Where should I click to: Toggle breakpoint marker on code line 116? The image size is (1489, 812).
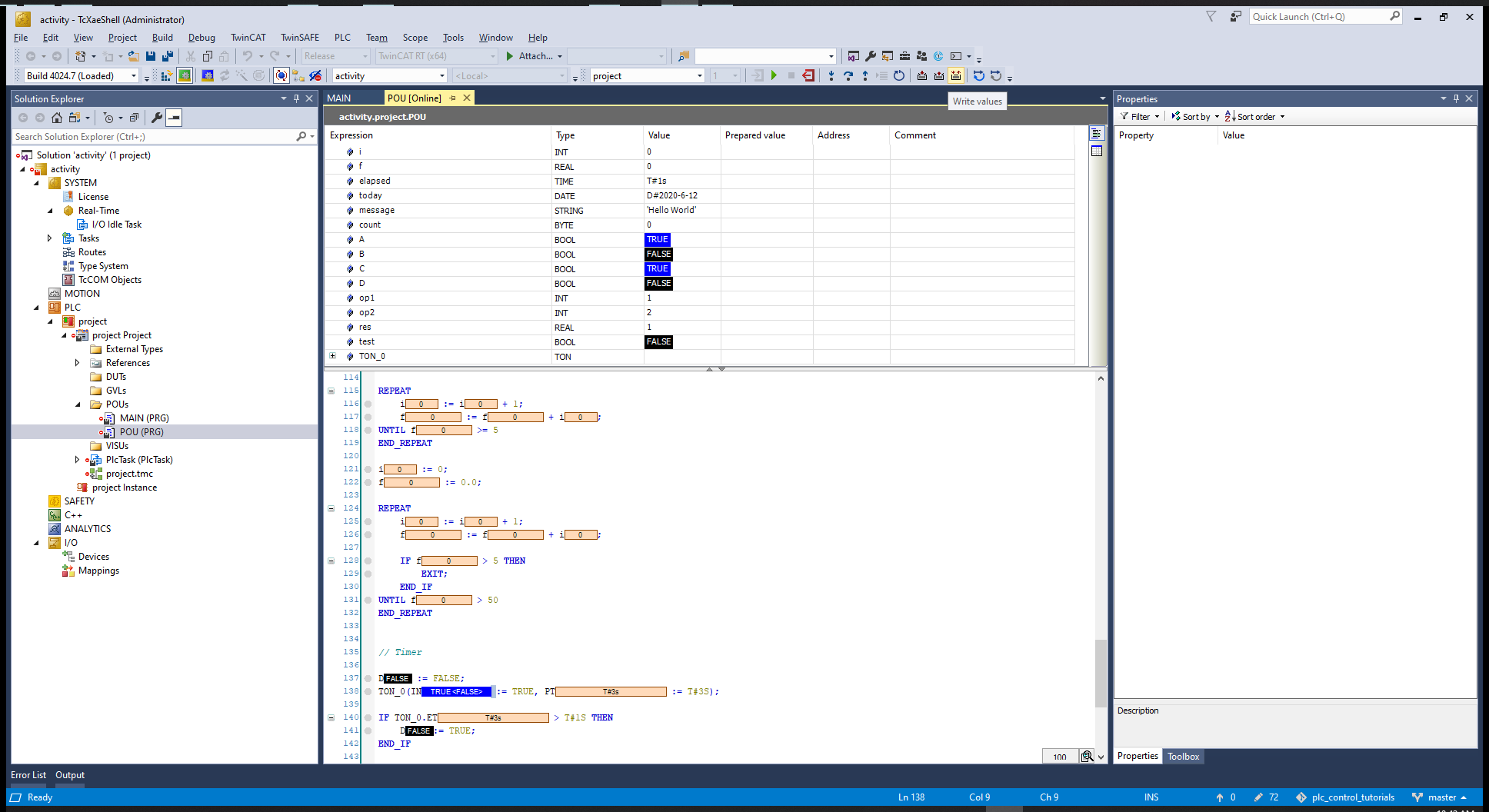pos(368,404)
